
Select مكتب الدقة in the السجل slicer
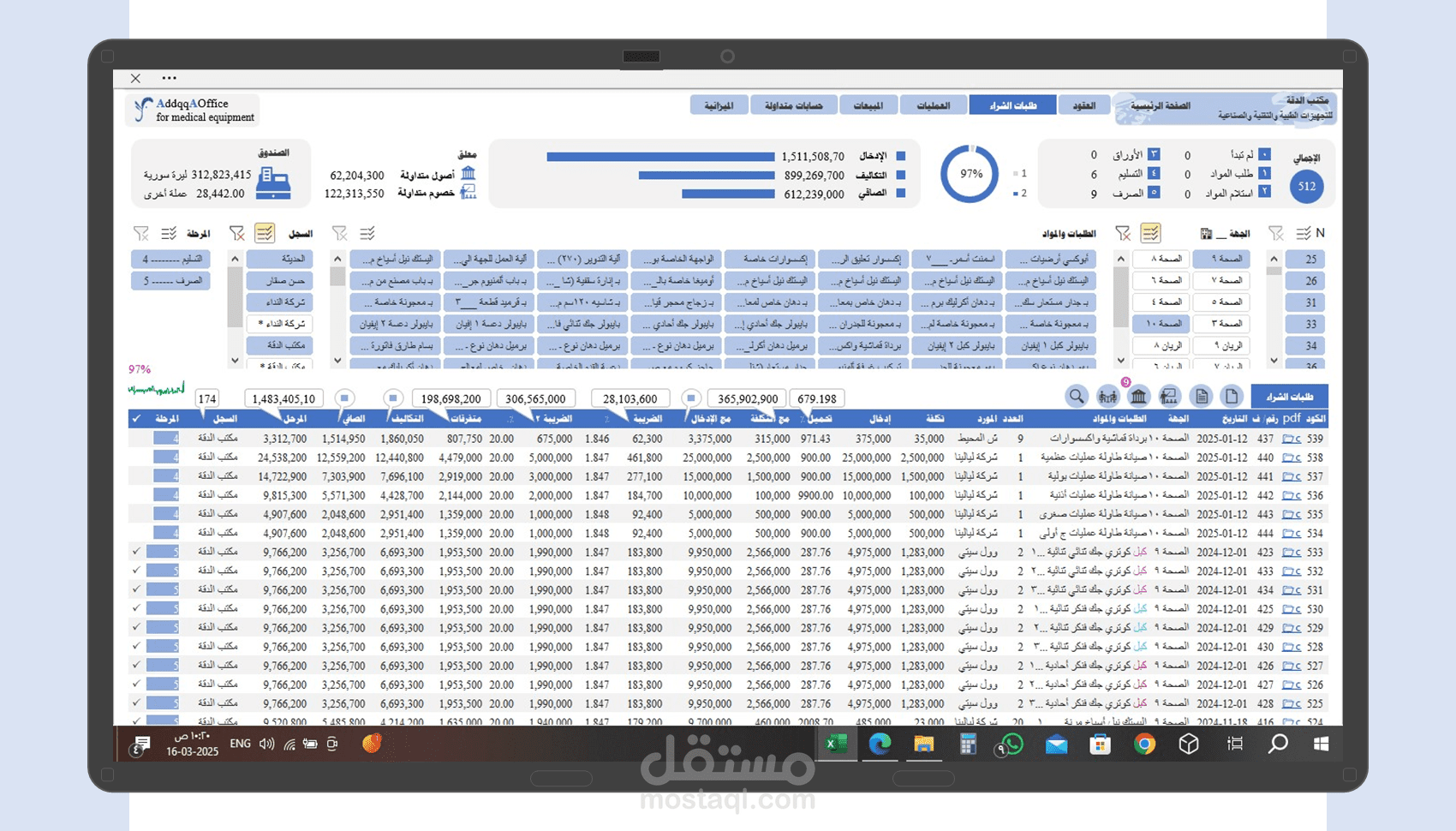click(279, 345)
